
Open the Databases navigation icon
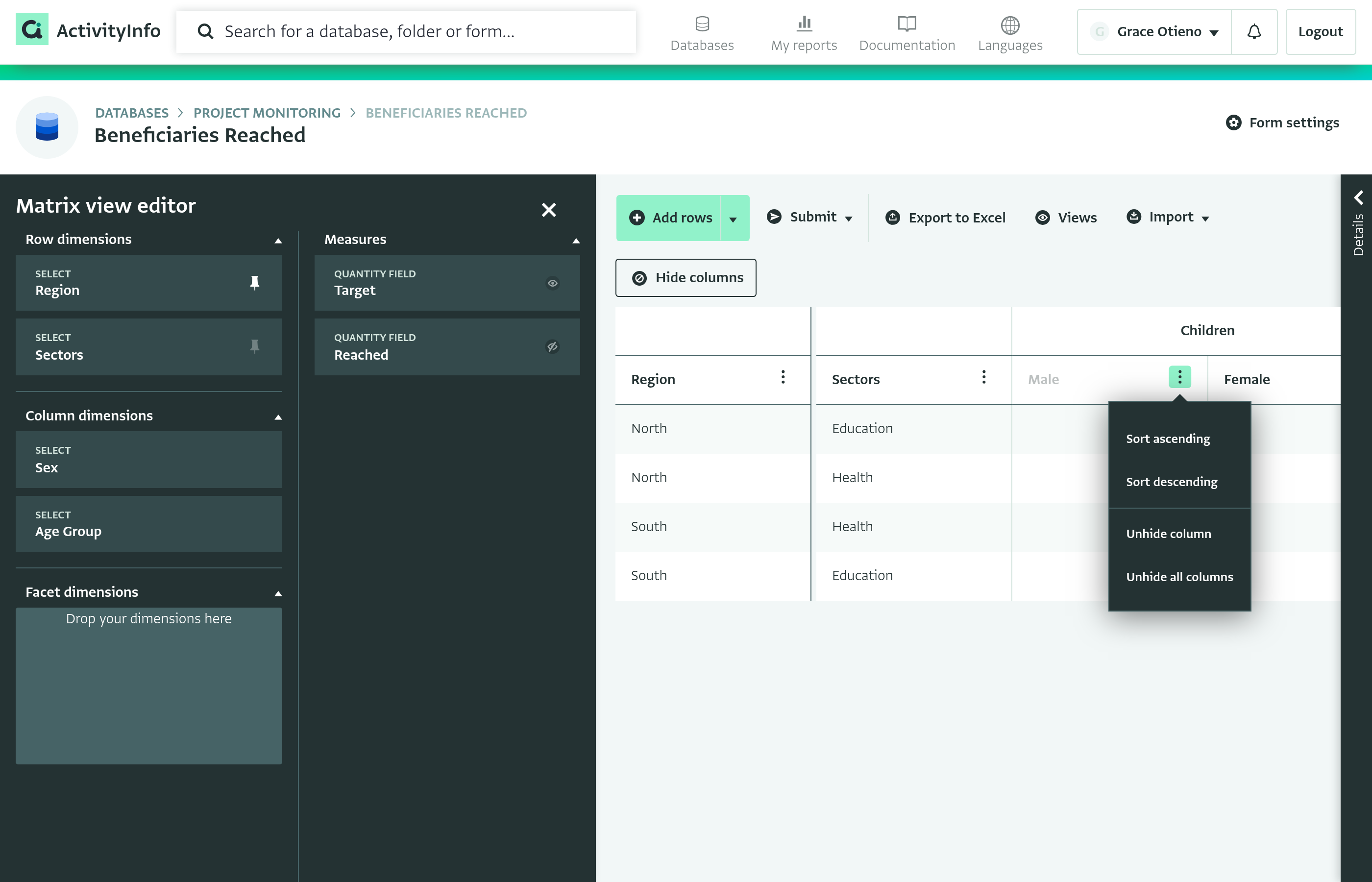point(702,24)
